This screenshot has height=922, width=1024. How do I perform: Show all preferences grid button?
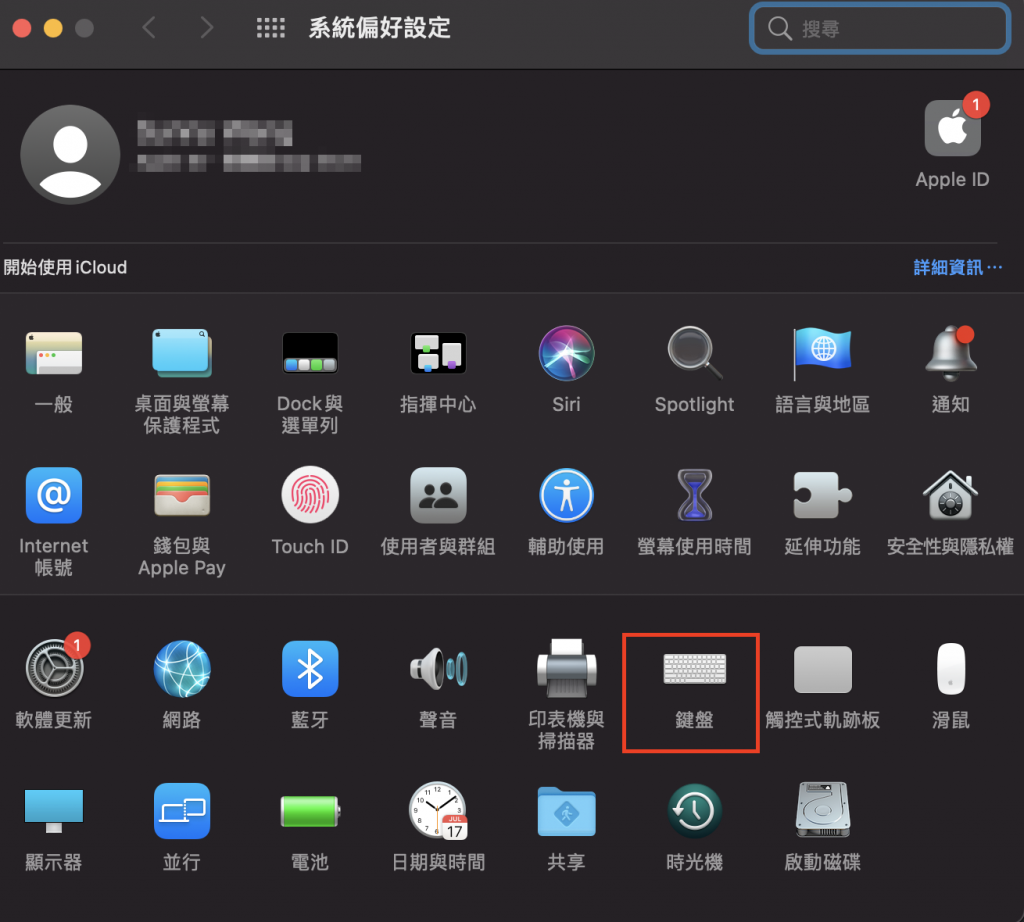pos(270,28)
